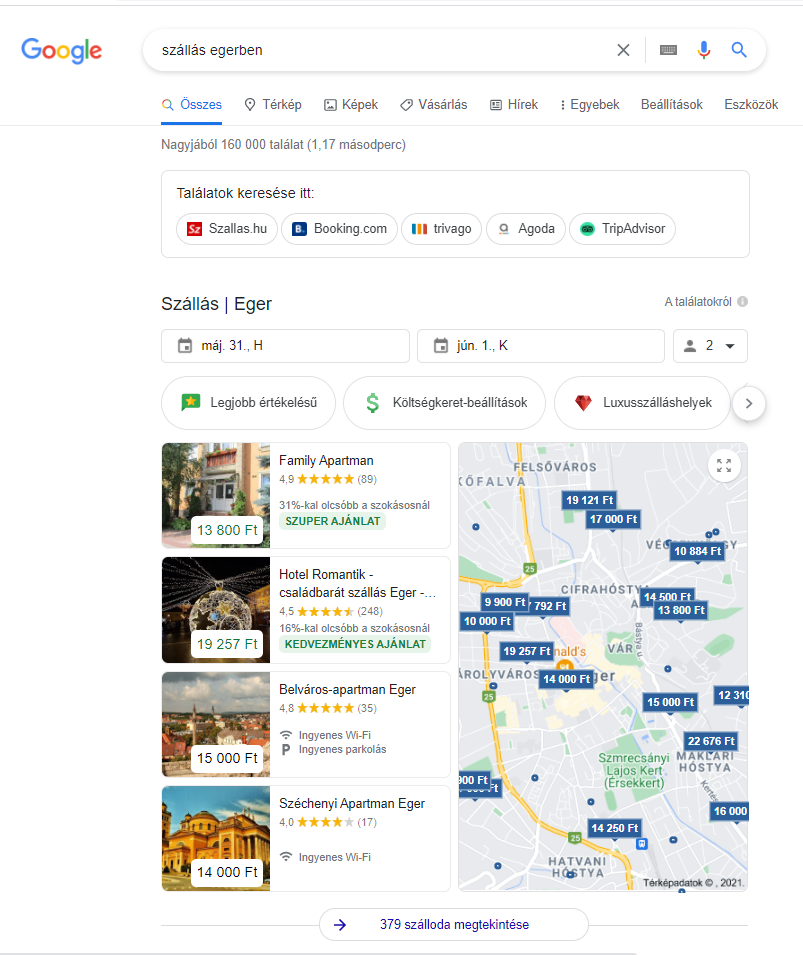The width and height of the screenshot is (803, 955).
Task: Open the Family Apartman listing title
Action: tap(326, 460)
